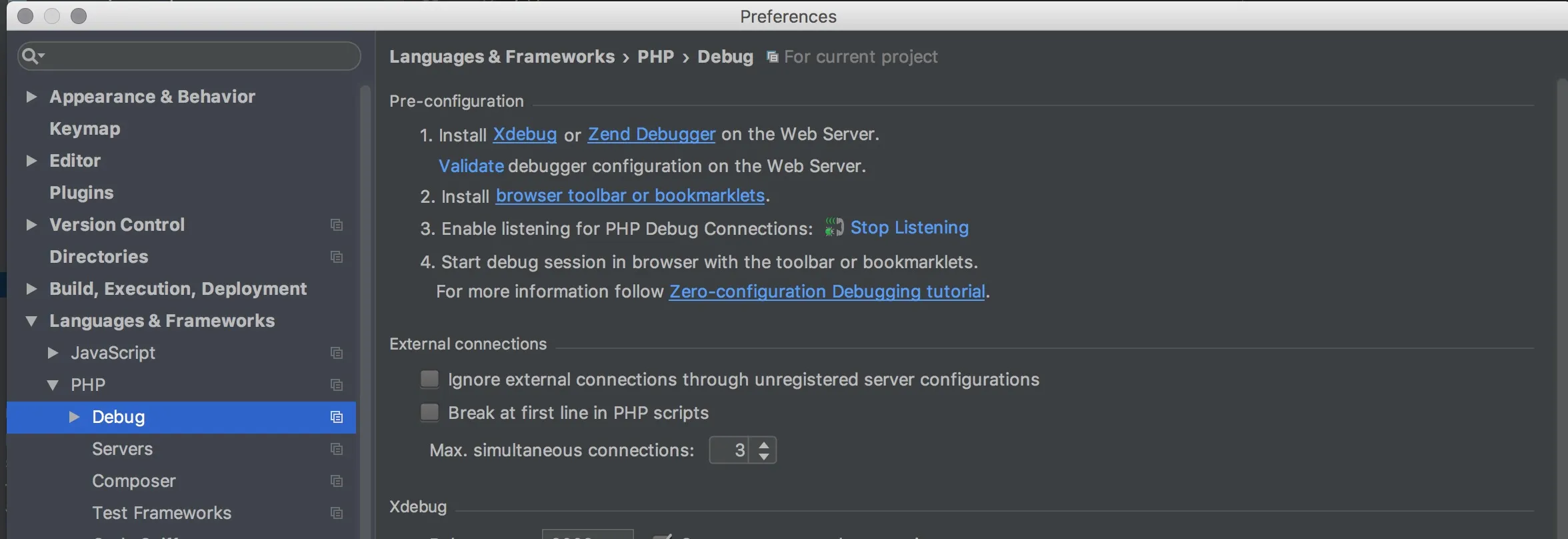Collapse the Languages & Frameworks section
1568x539 pixels.
[x=31, y=321]
